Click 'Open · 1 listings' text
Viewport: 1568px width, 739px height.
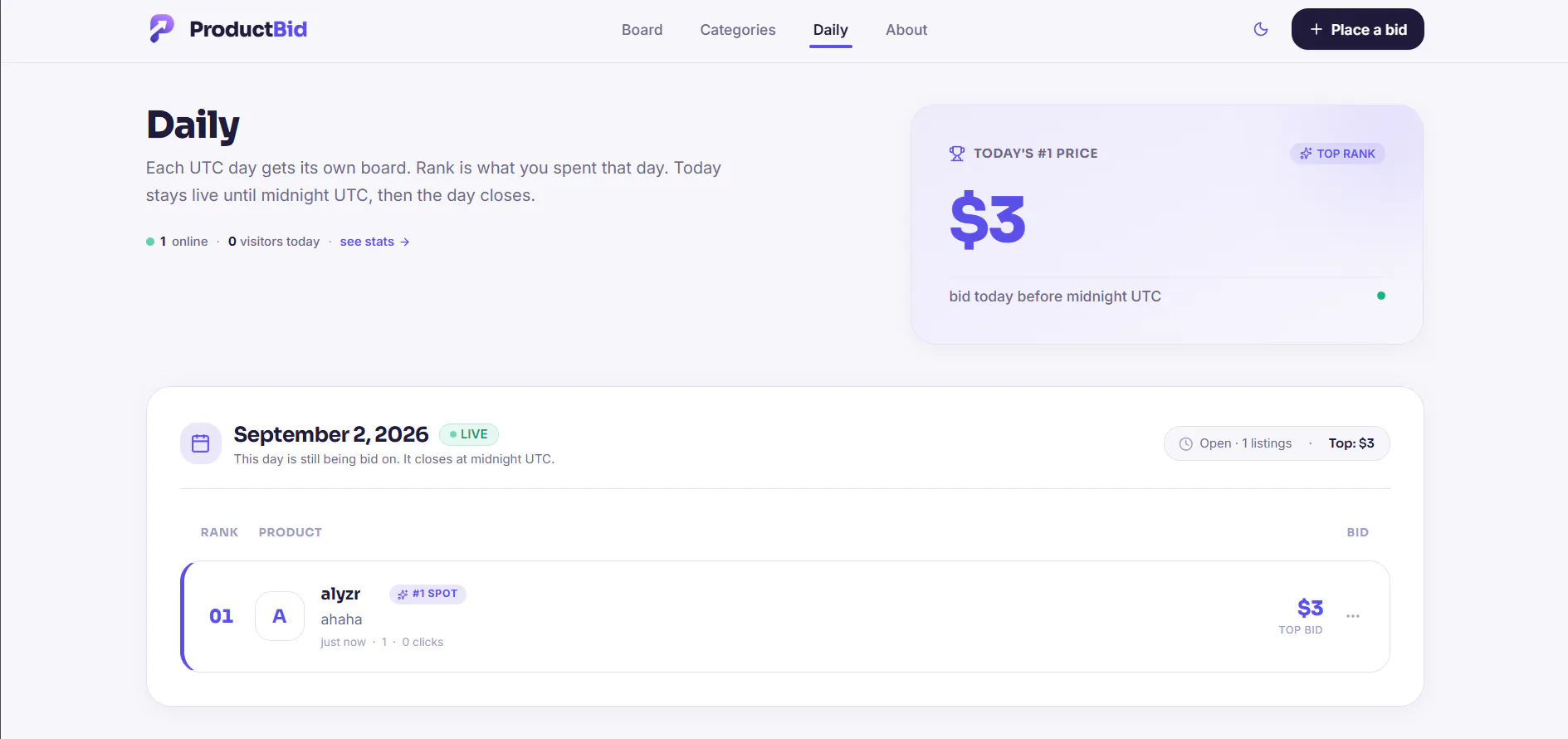[1245, 443]
